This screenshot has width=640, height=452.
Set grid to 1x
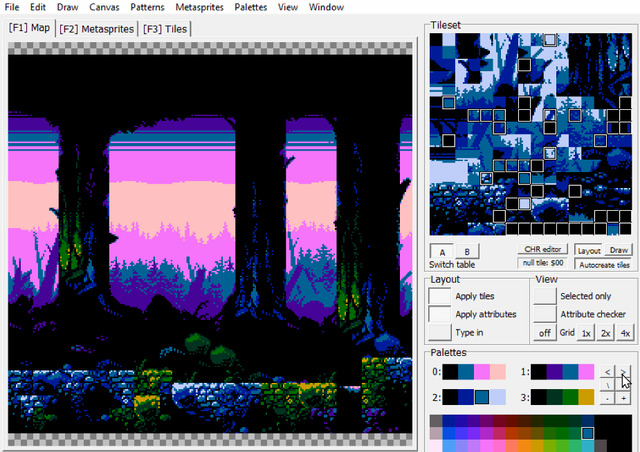click(586, 333)
